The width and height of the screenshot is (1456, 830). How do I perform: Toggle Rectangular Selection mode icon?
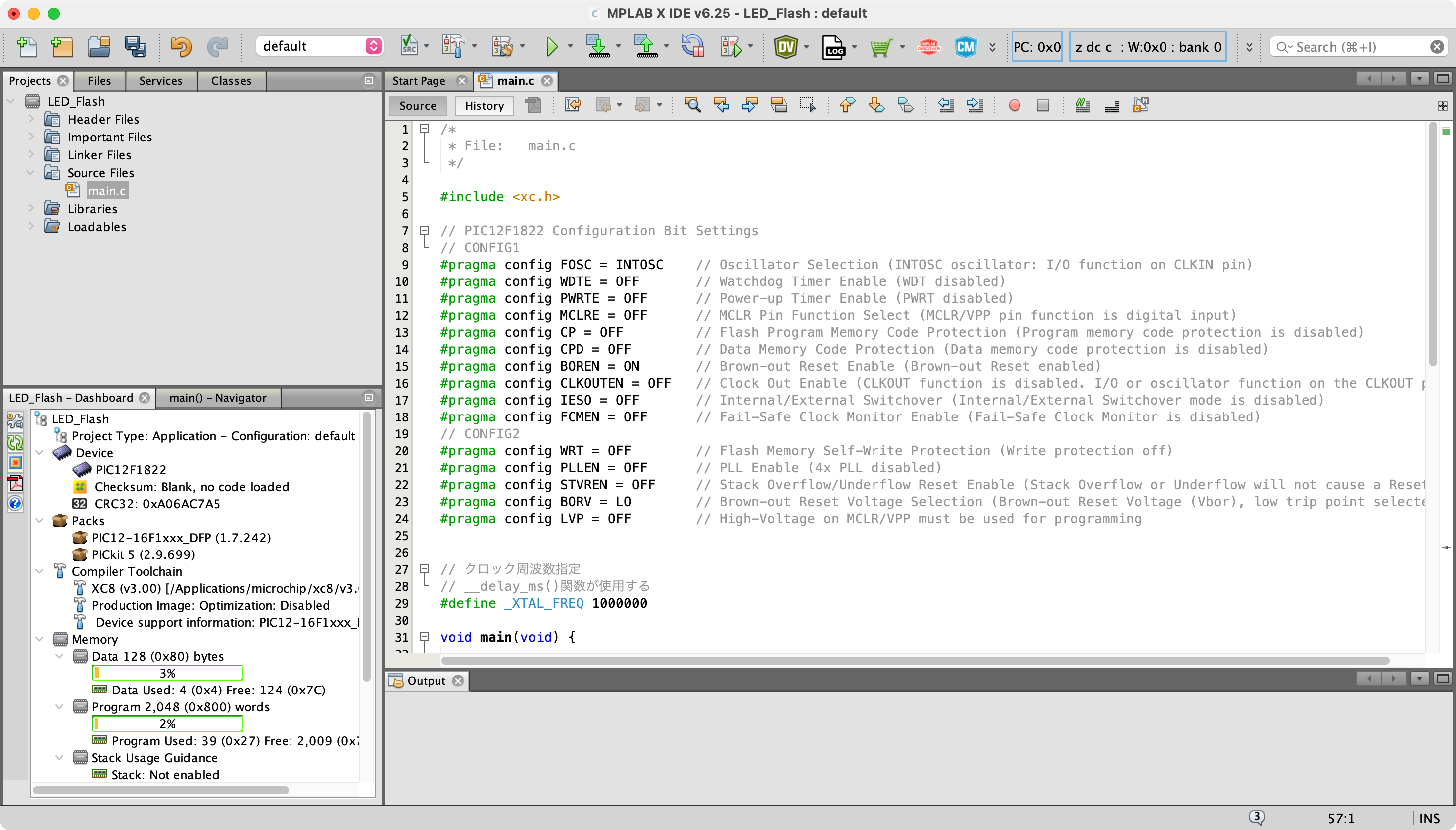(x=808, y=105)
